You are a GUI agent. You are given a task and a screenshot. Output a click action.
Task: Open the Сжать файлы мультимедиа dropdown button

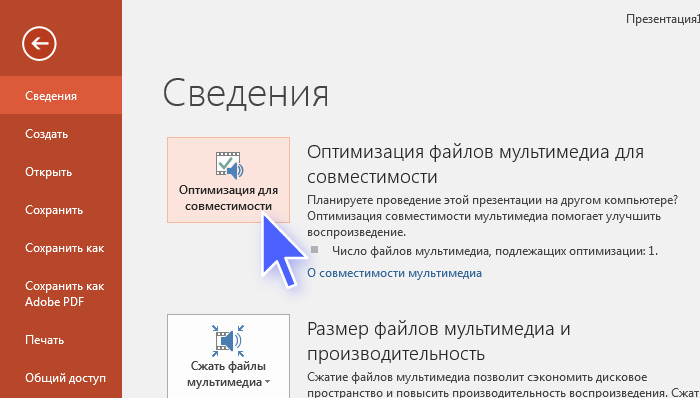(x=228, y=356)
